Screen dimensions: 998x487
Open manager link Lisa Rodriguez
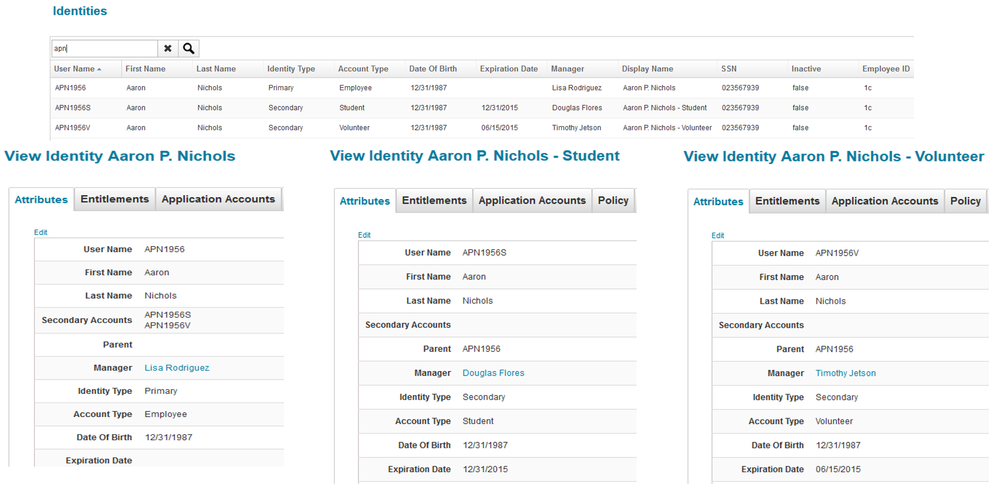[x=177, y=368]
